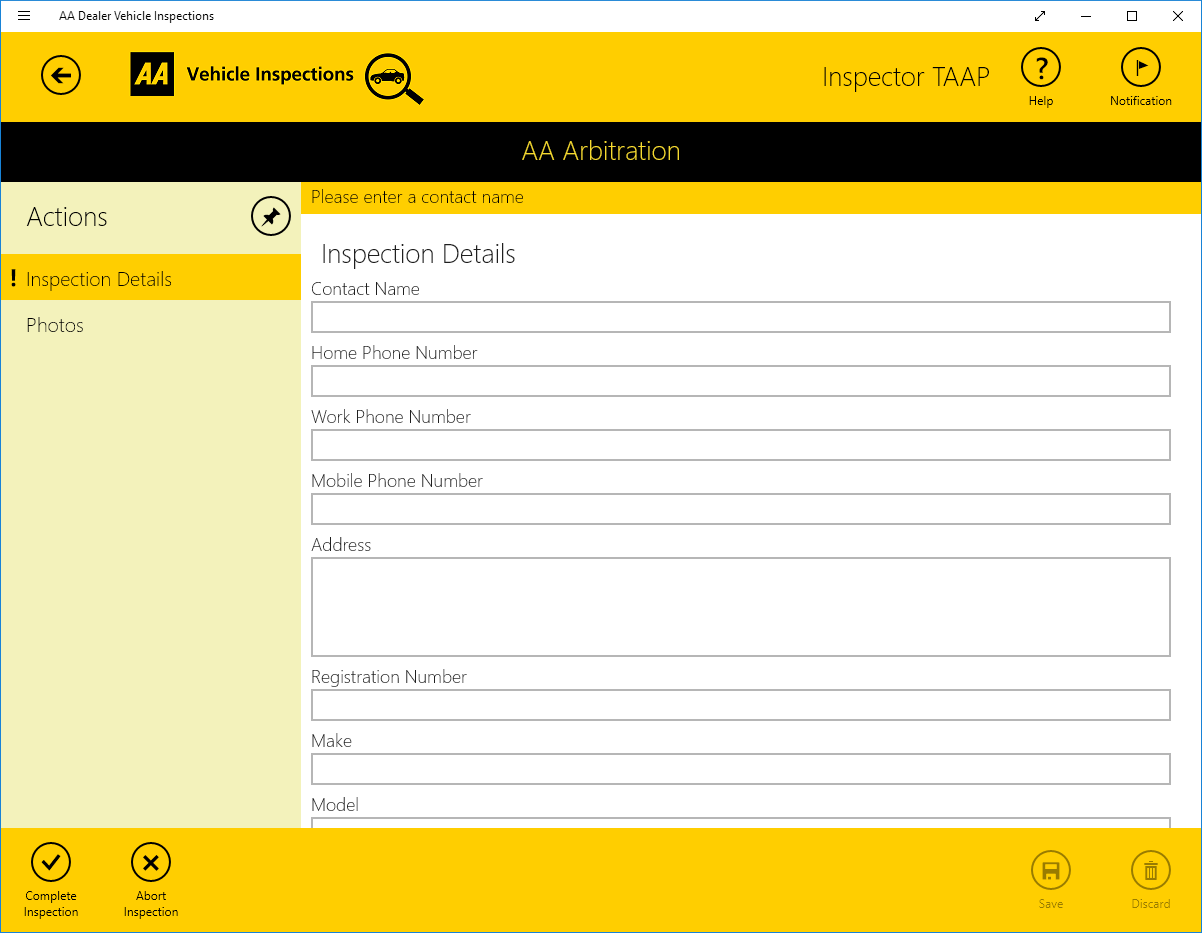Click the AA Arbitration heading
This screenshot has width=1202, height=933.
click(x=601, y=151)
